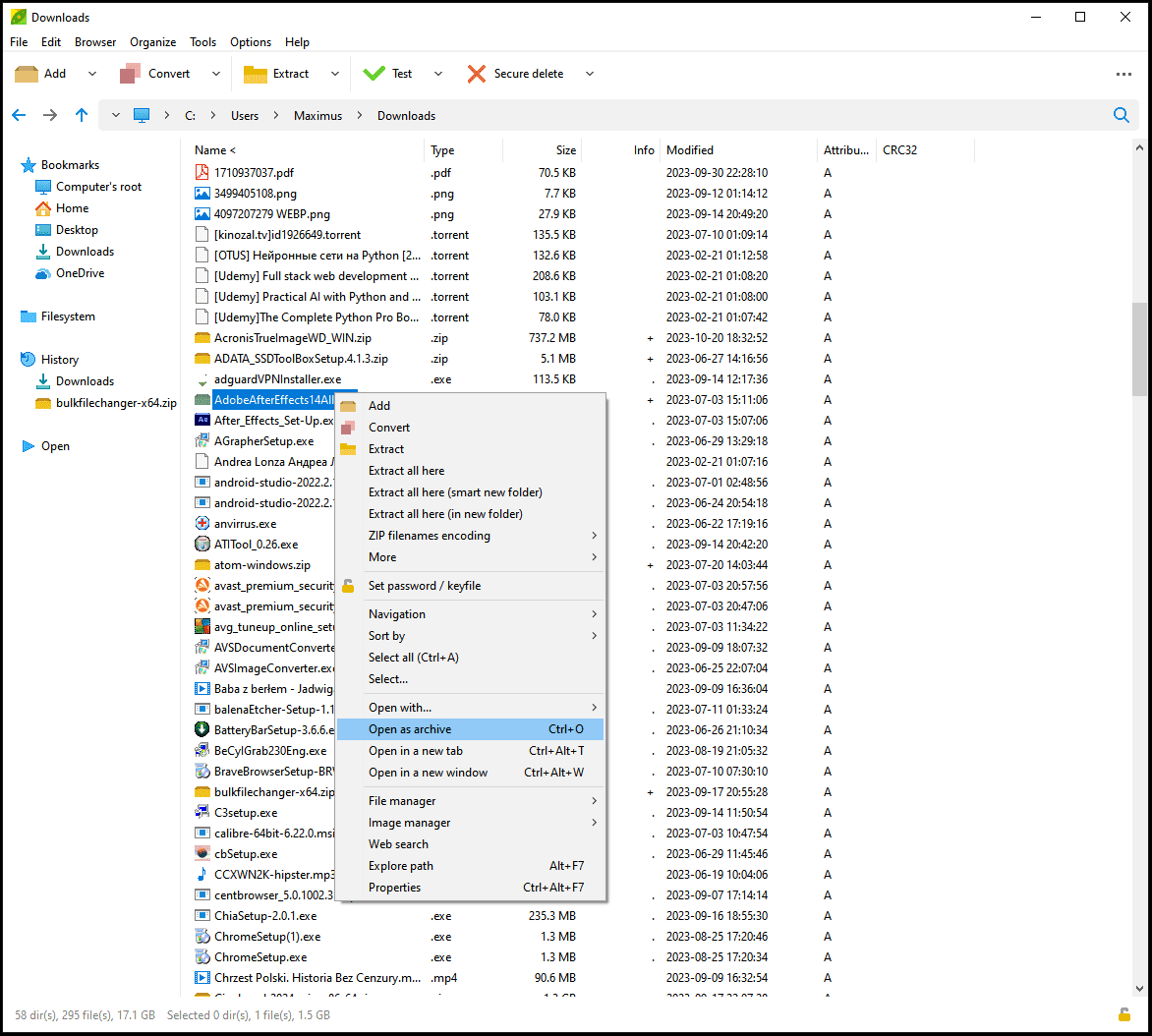
Task: Choose Open in a new tab
Action: point(470,751)
